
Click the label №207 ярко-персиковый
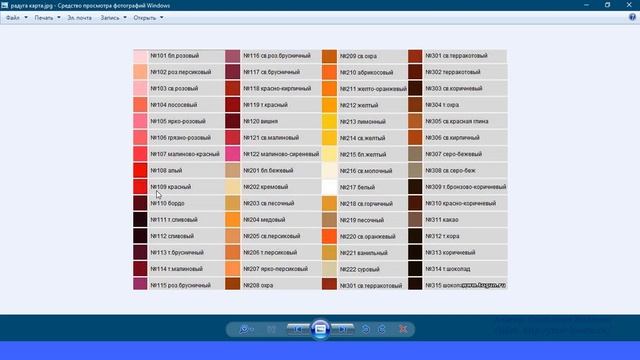tap(276, 269)
